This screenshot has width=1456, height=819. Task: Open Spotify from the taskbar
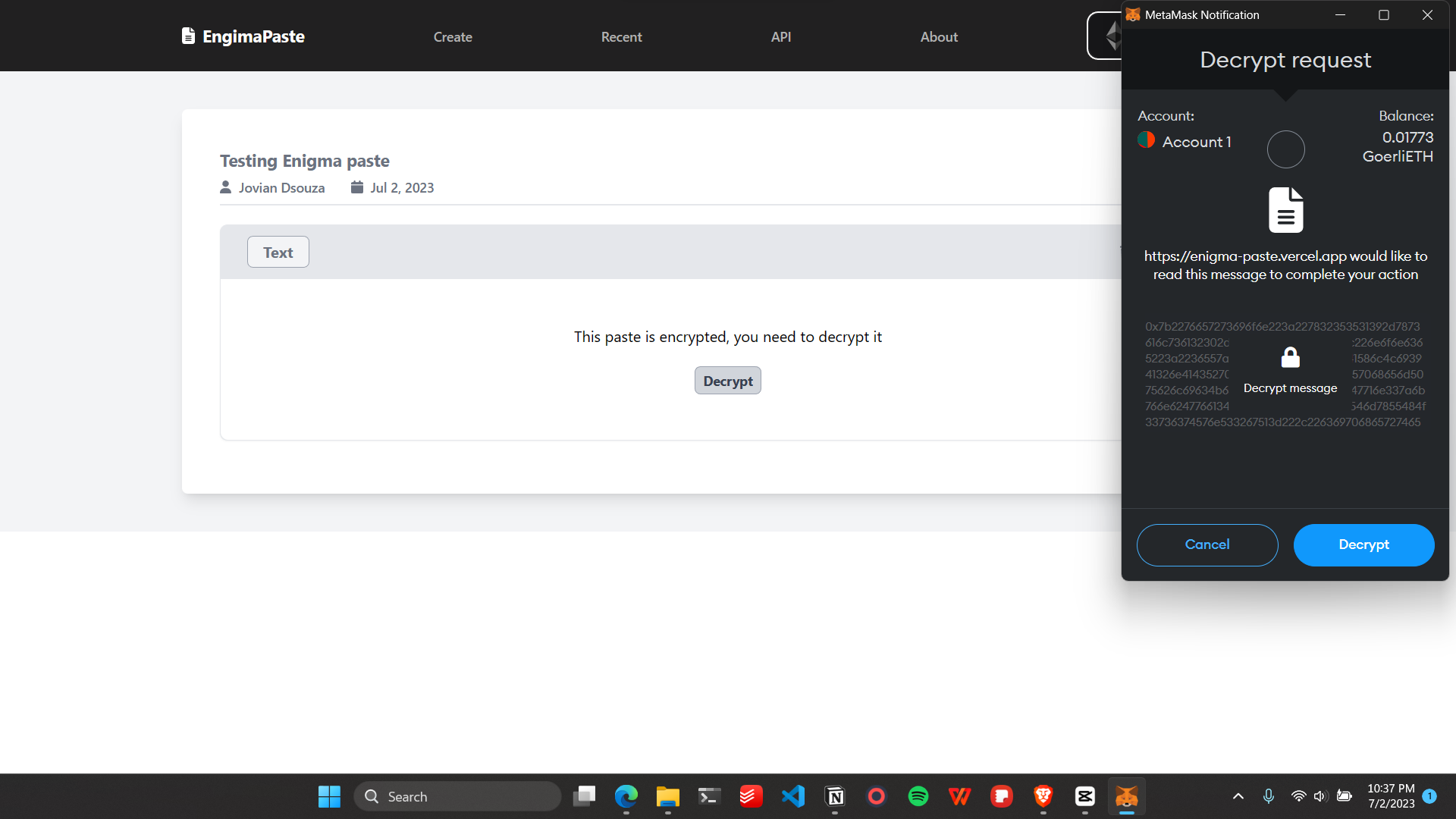(918, 796)
